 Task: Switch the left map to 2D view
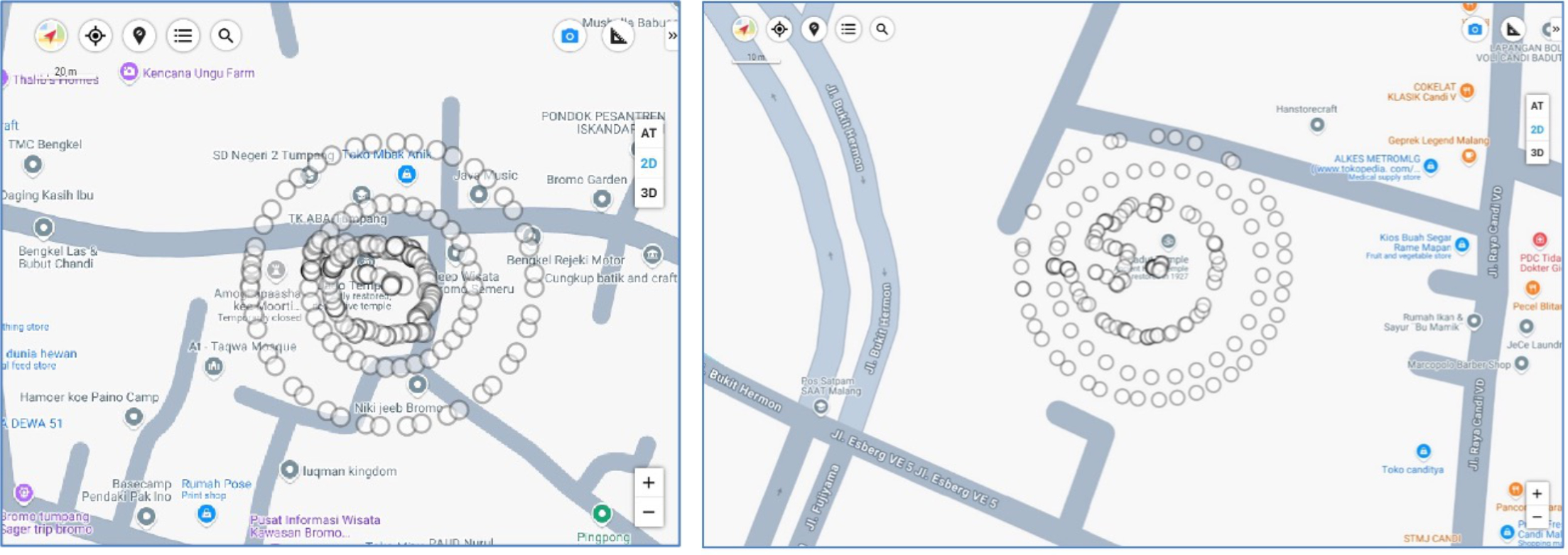pos(649,163)
